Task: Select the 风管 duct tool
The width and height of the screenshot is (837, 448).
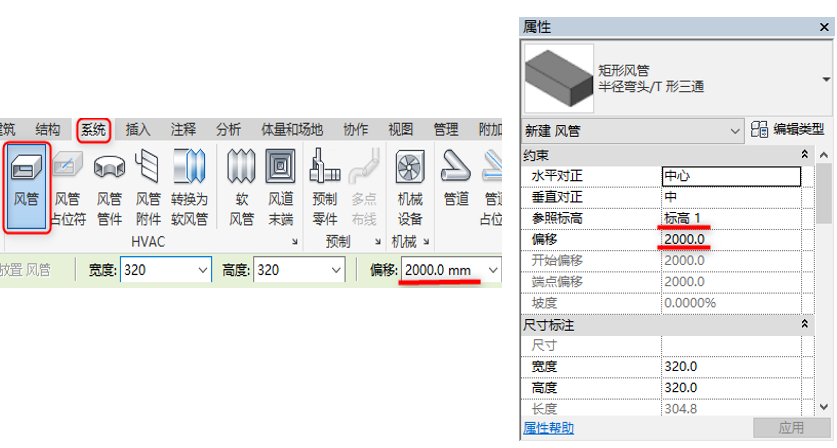Action: pos(27,187)
